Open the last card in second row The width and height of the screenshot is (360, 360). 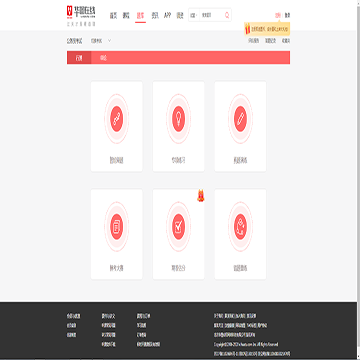click(x=240, y=234)
